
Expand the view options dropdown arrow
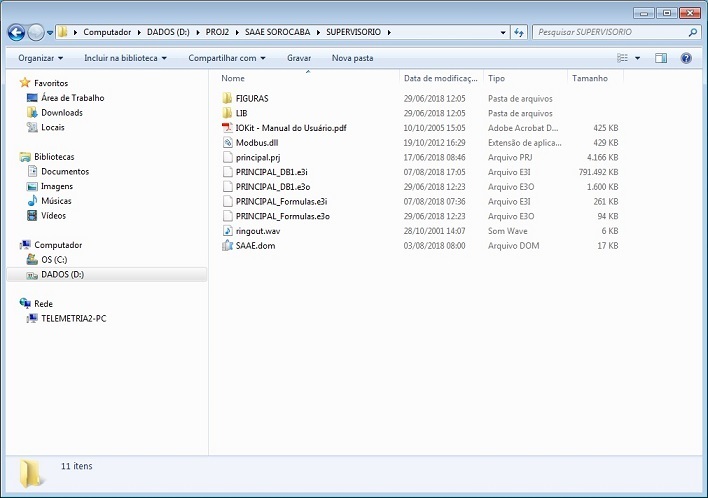[x=638, y=58]
